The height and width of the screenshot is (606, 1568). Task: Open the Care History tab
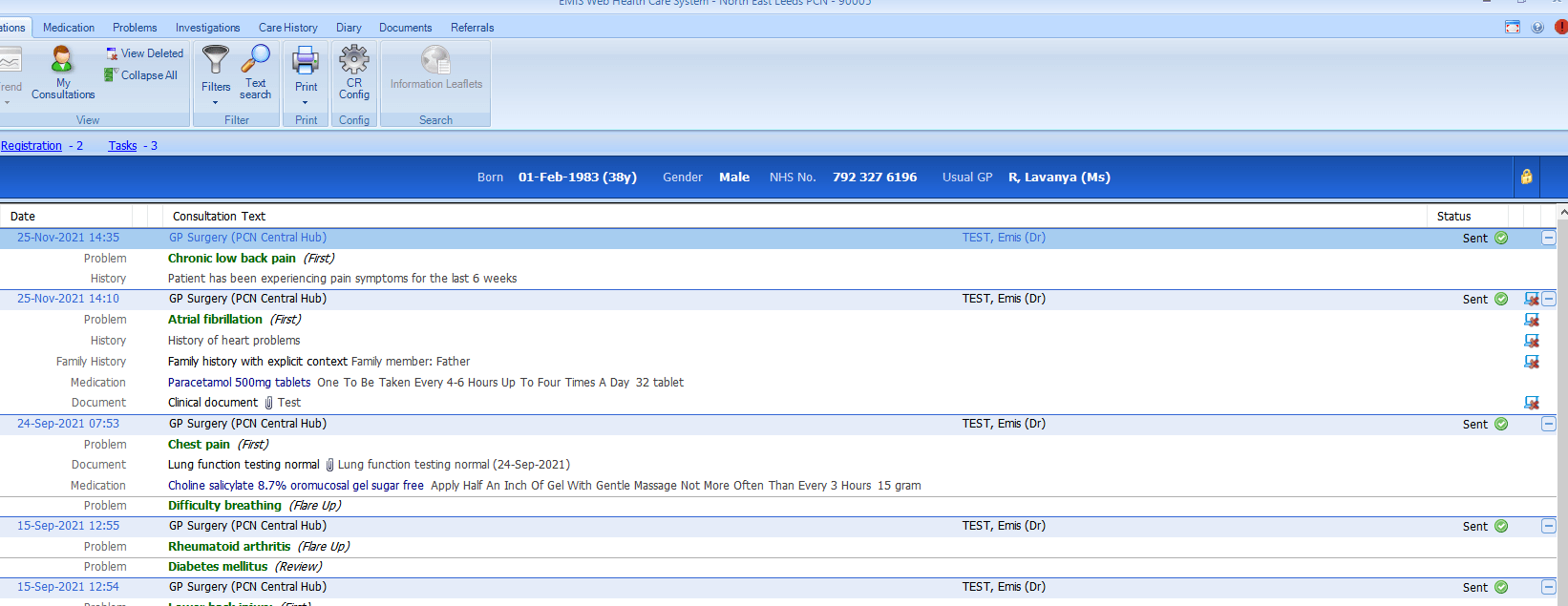(288, 28)
